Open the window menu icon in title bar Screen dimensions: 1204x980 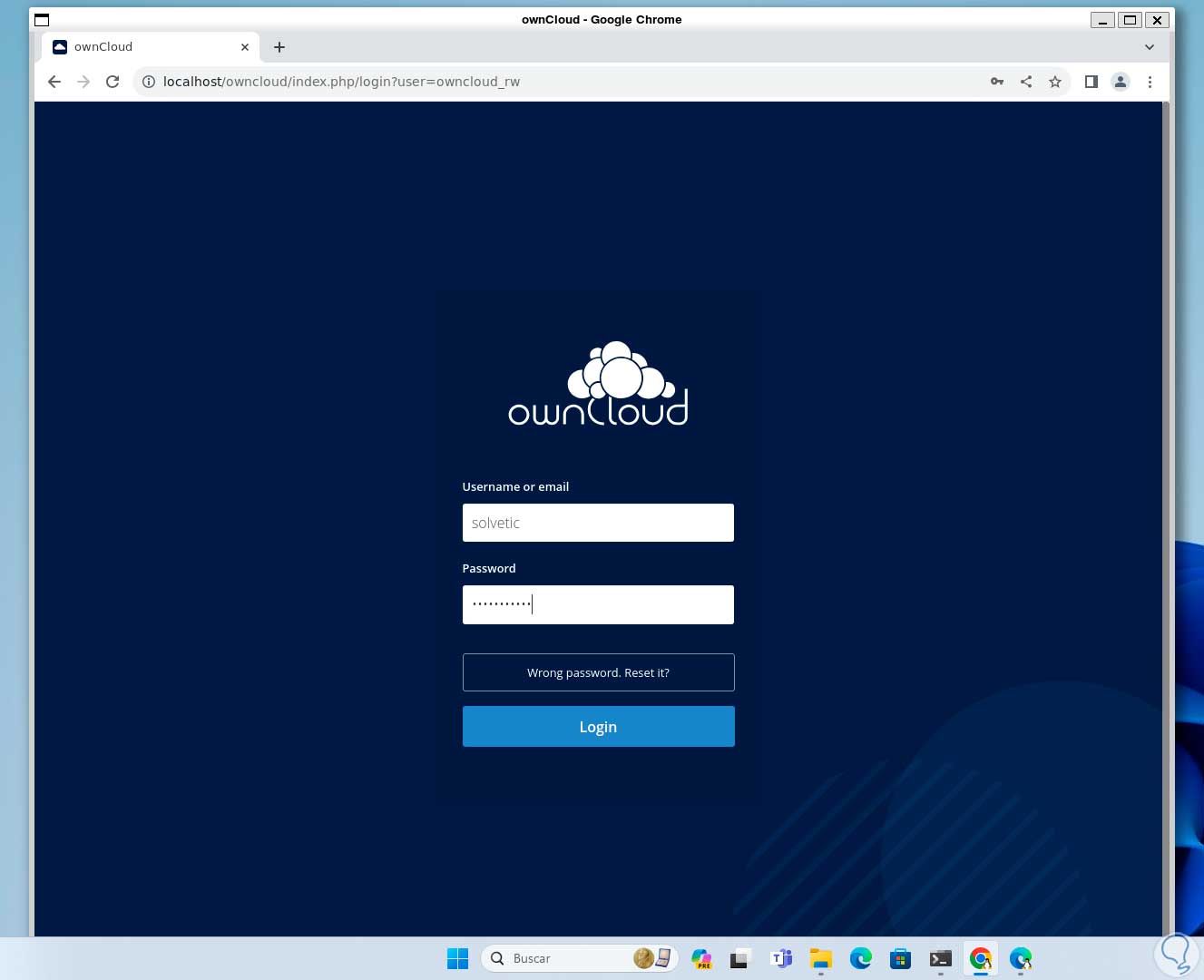[x=42, y=19]
